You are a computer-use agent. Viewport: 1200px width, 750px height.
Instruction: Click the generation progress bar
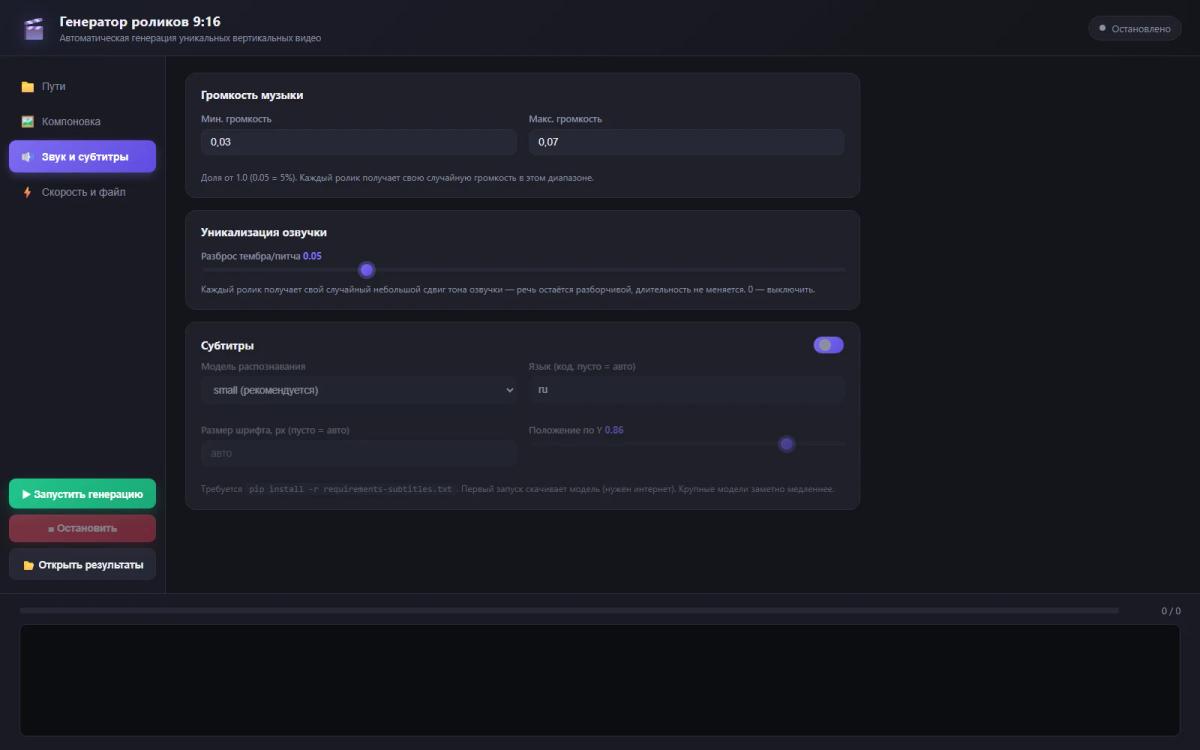coord(569,610)
